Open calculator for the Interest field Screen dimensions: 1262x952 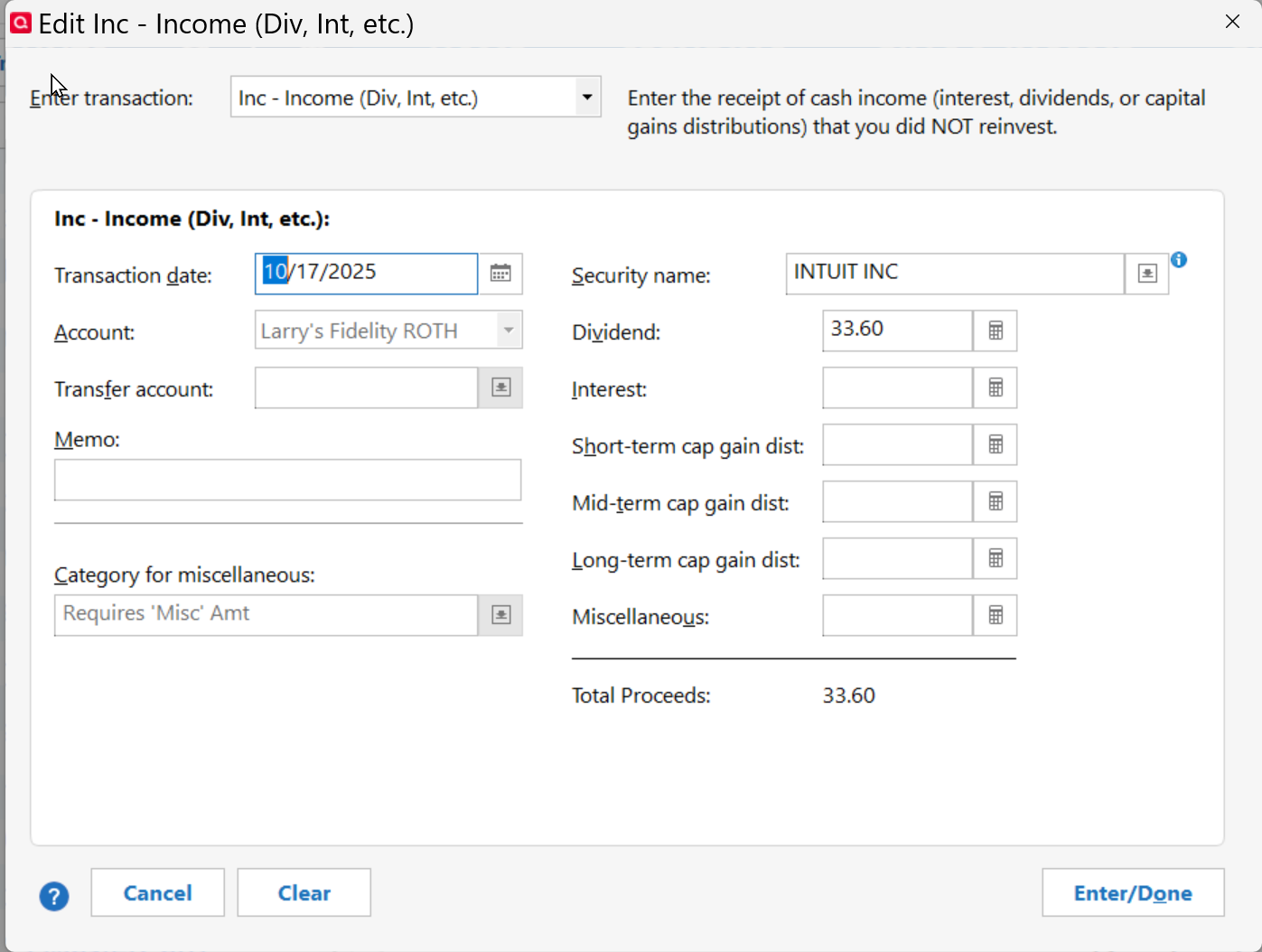[x=996, y=387]
